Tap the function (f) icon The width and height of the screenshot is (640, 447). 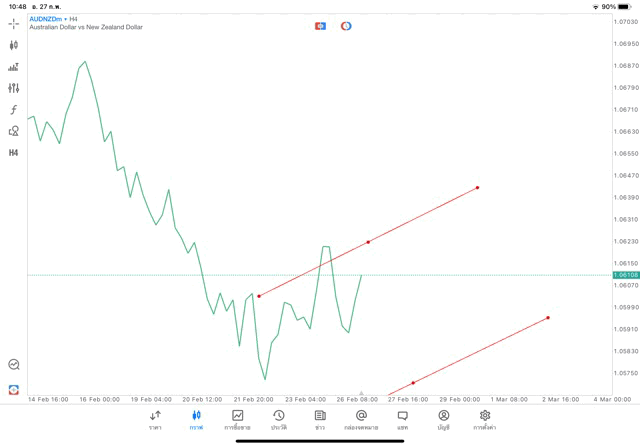click(x=14, y=110)
